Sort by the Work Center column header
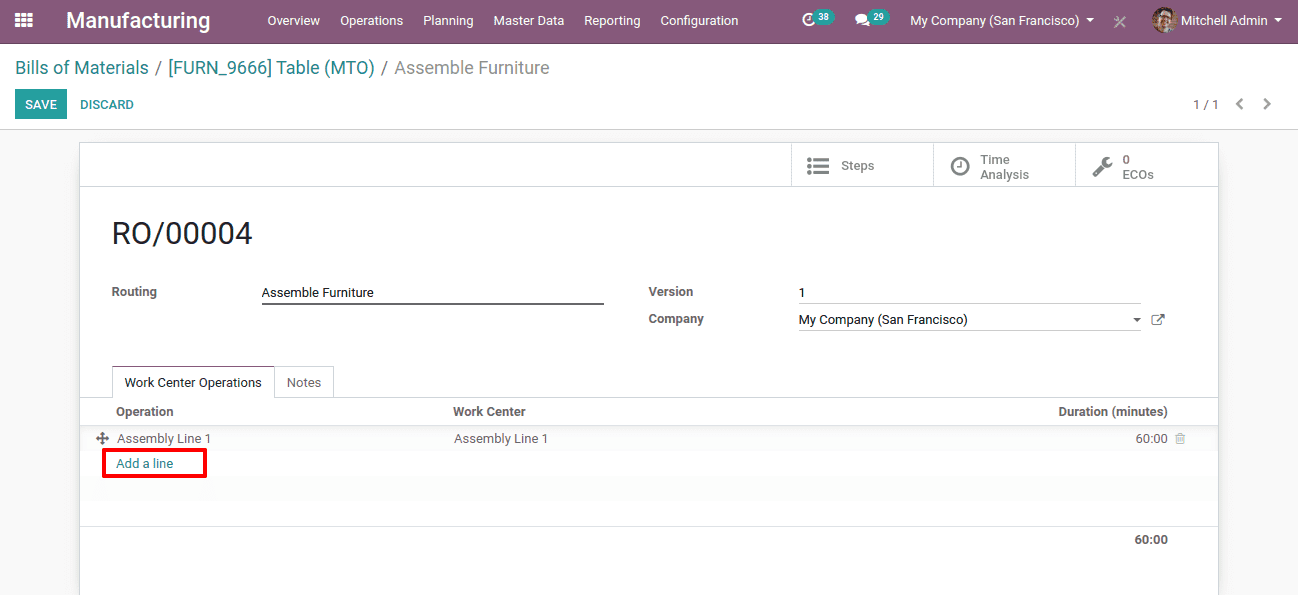 [x=489, y=411]
